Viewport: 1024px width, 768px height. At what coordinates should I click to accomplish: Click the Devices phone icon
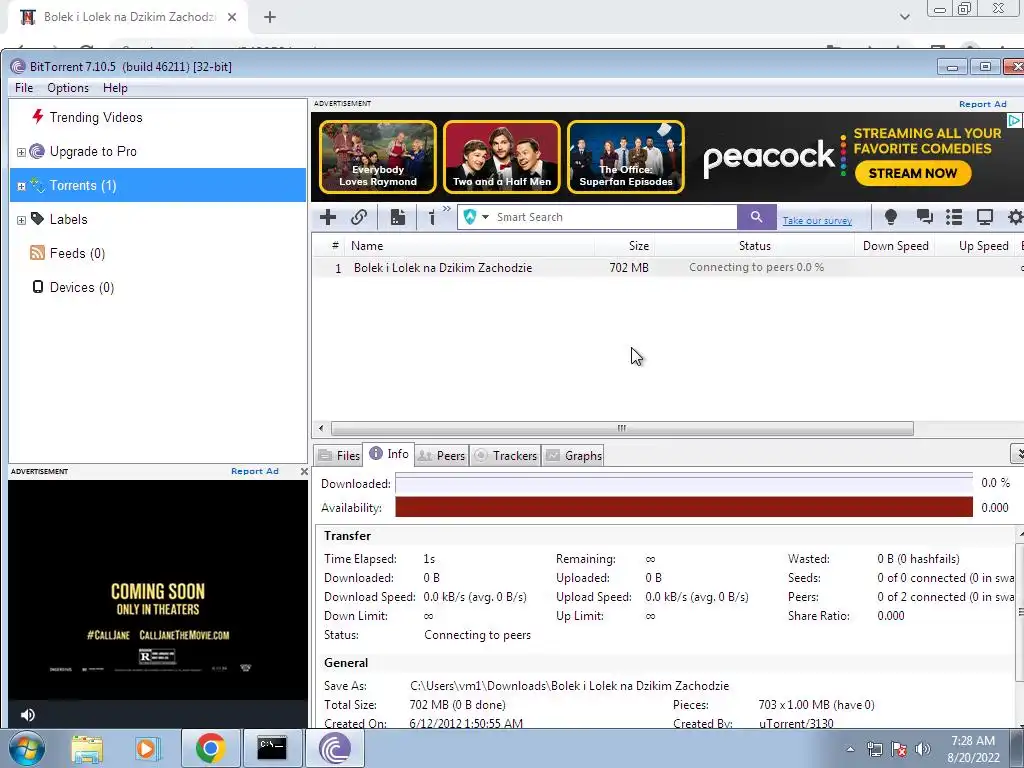tap(38, 287)
